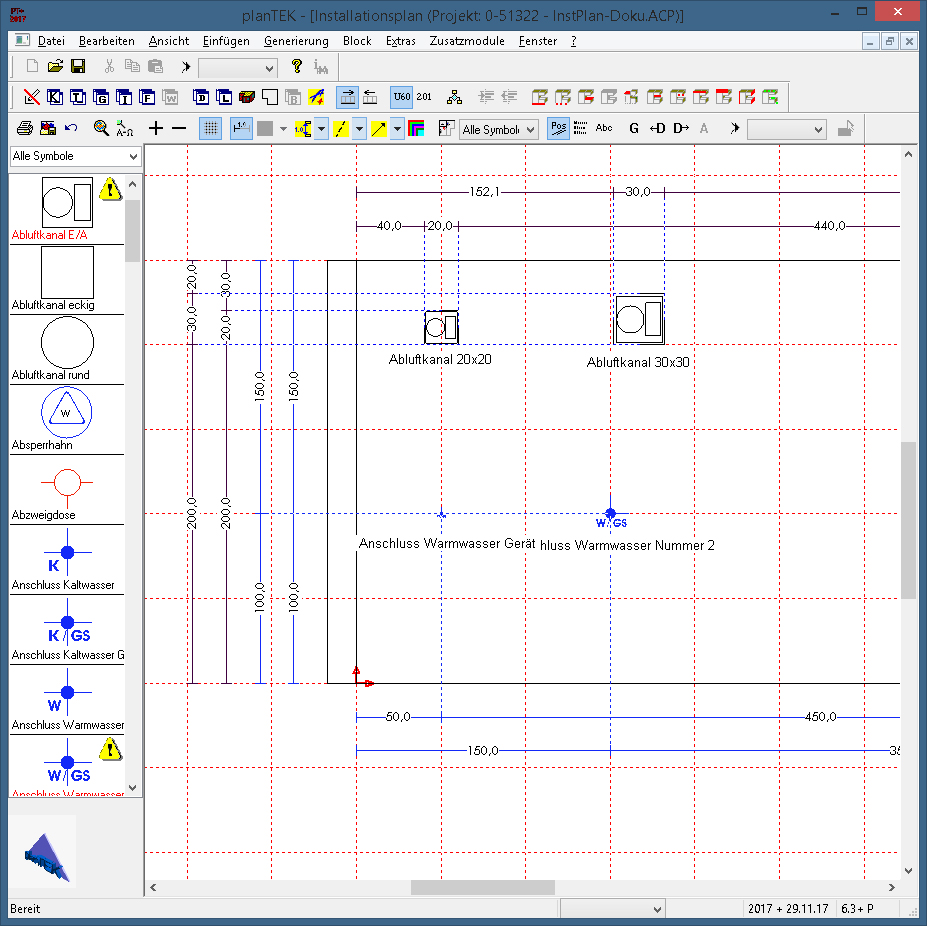Open the Alle Symbole dropdown in sidebar
Viewport: 927px width, 926px height.
75,156
